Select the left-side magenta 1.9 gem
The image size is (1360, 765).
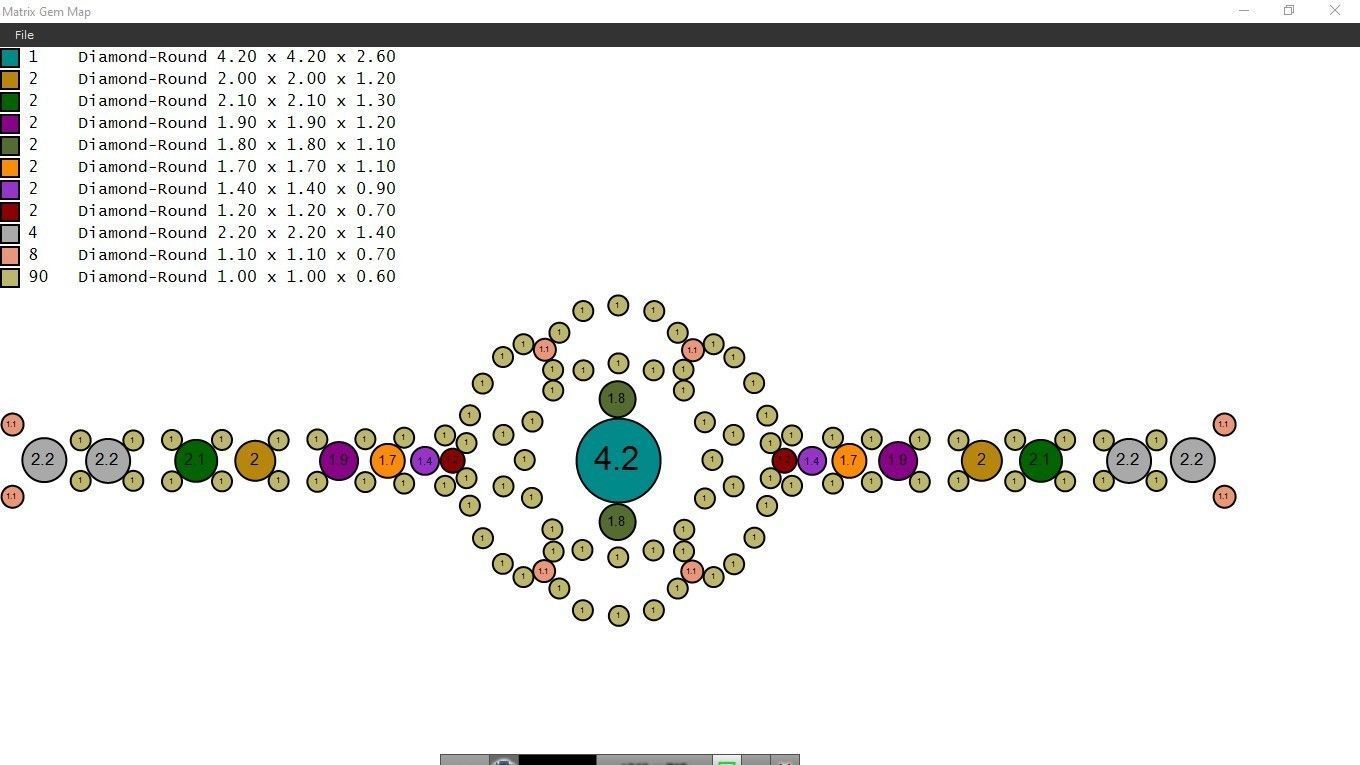[339, 460]
